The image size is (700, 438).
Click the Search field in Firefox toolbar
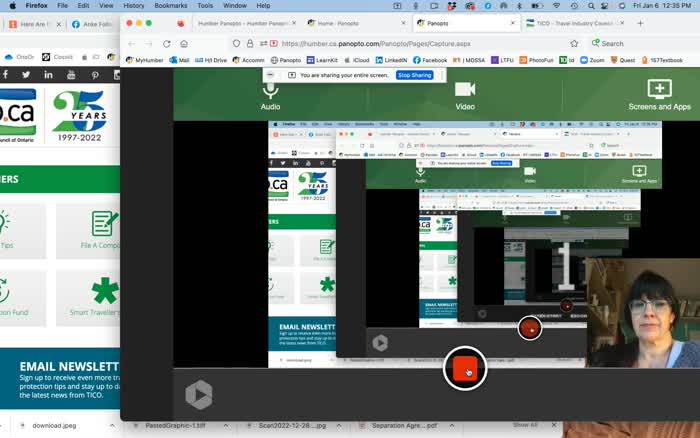click(640, 44)
